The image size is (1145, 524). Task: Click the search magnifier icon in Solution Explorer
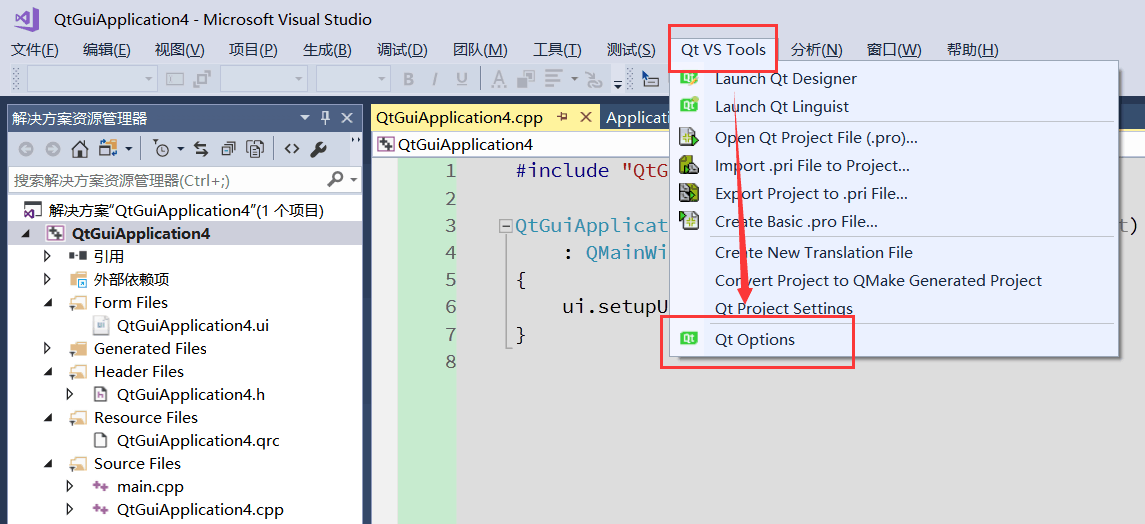click(335, 179)
